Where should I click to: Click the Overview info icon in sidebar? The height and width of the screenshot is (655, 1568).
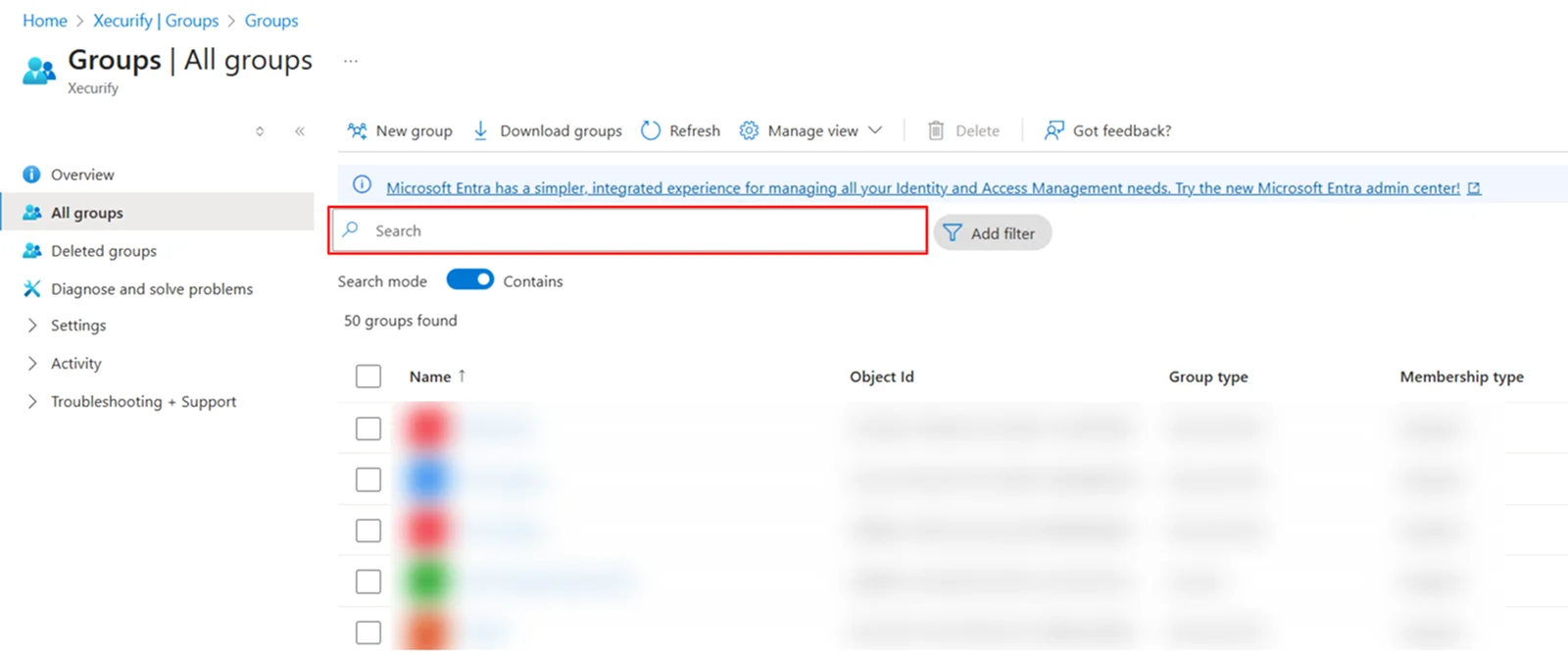click(x=31, y=175)
